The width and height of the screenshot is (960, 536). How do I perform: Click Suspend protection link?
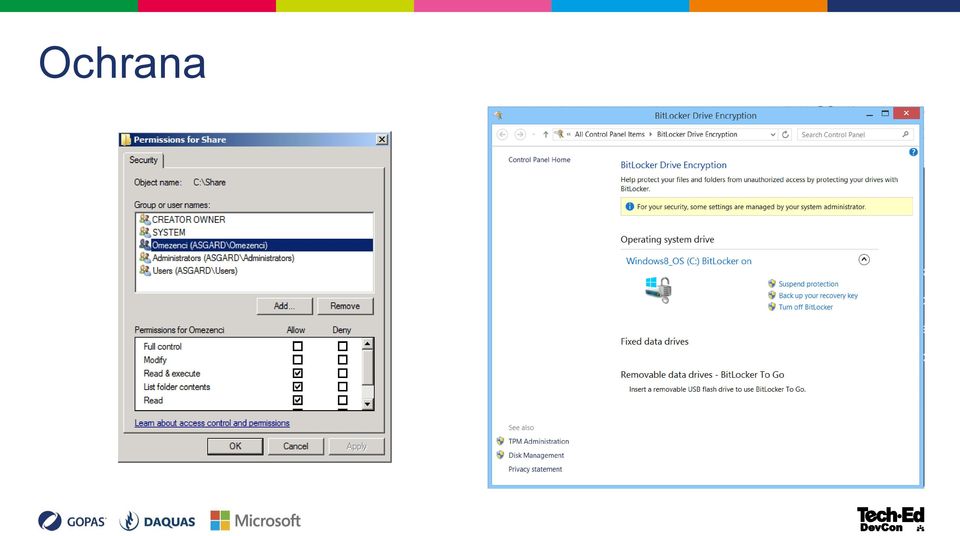[808, 284]
